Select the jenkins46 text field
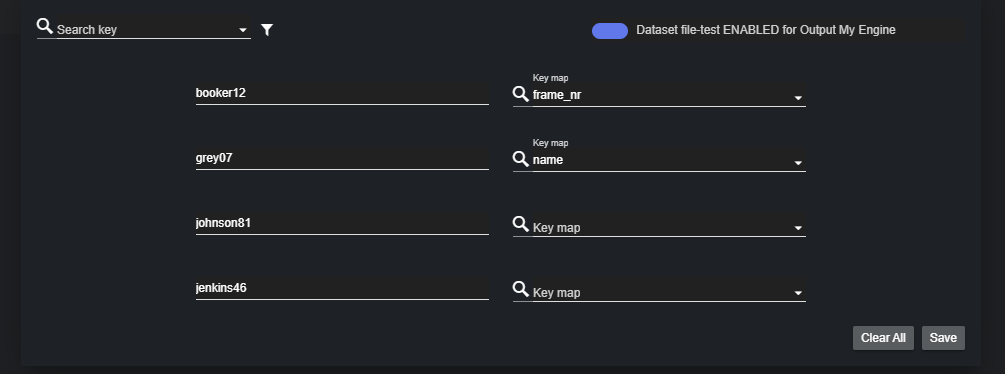The height and width of the screenshot is (374, 1005). pyautogui.click(x=342, y=288)
